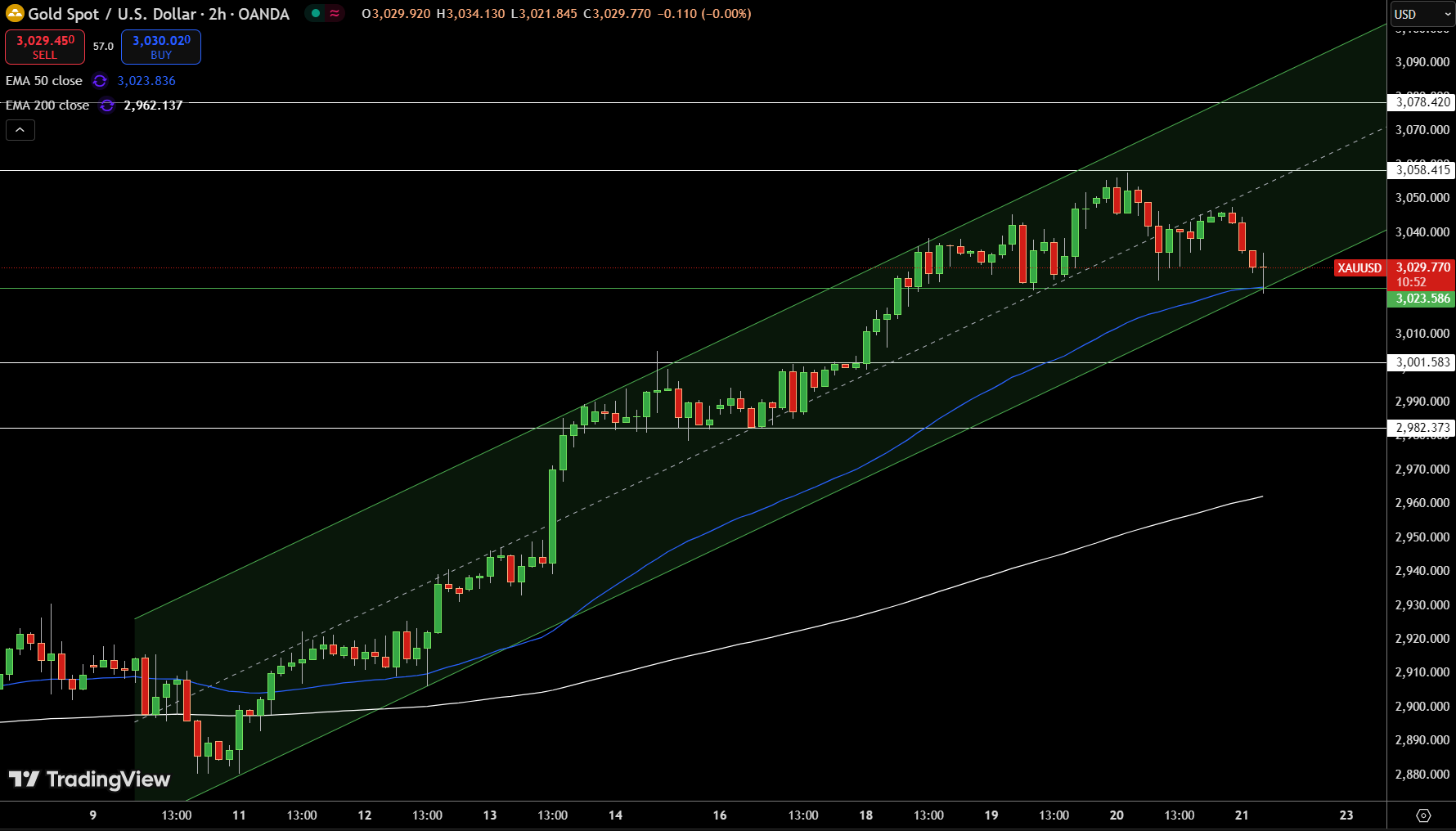The height and width of the screenshot is (831, 1456).
Task: Select the EMA 200 close legend label
Action: [x=47, y=106]
